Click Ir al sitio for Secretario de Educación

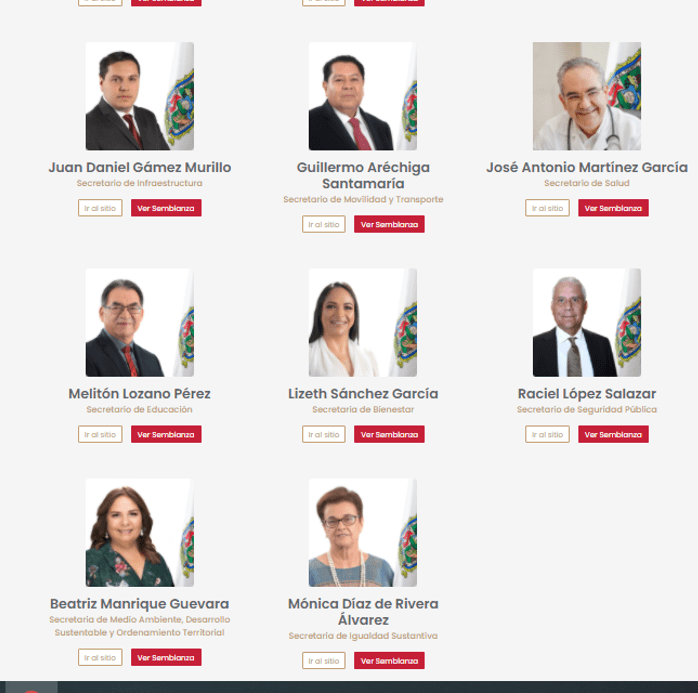point(100,434)
